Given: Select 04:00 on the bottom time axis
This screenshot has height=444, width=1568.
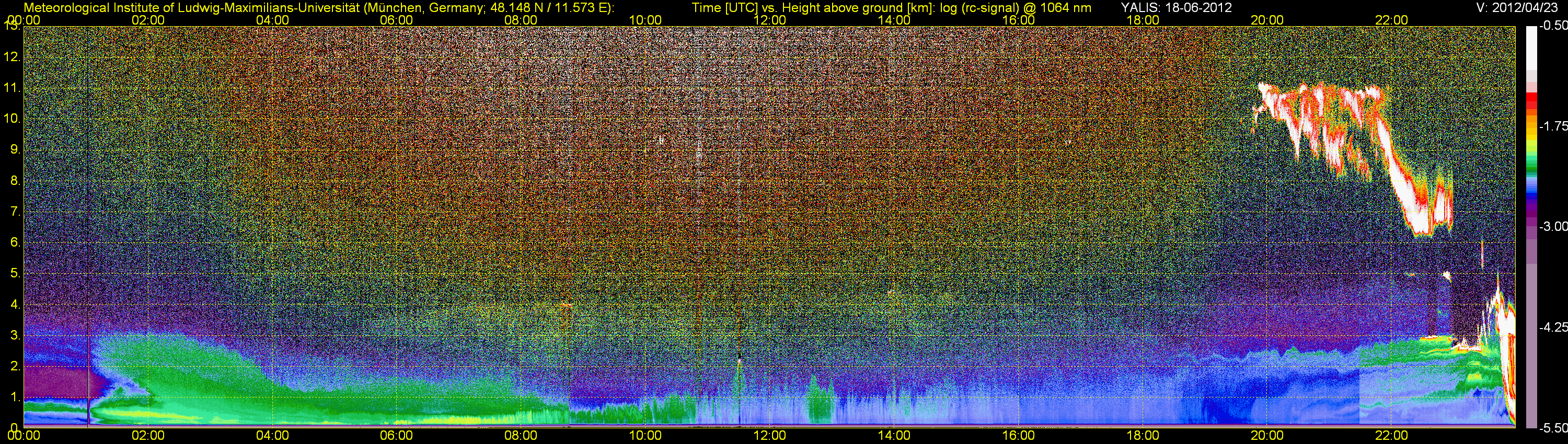Looking at the screenshot, I should [272, 436].
